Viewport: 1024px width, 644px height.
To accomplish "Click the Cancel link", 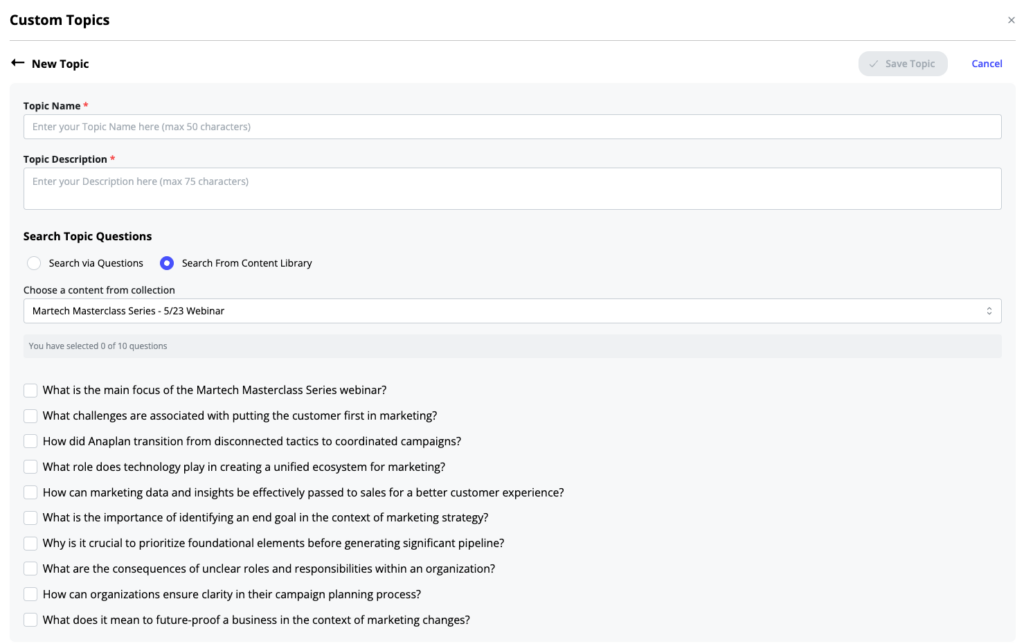I will click(986, 63).
